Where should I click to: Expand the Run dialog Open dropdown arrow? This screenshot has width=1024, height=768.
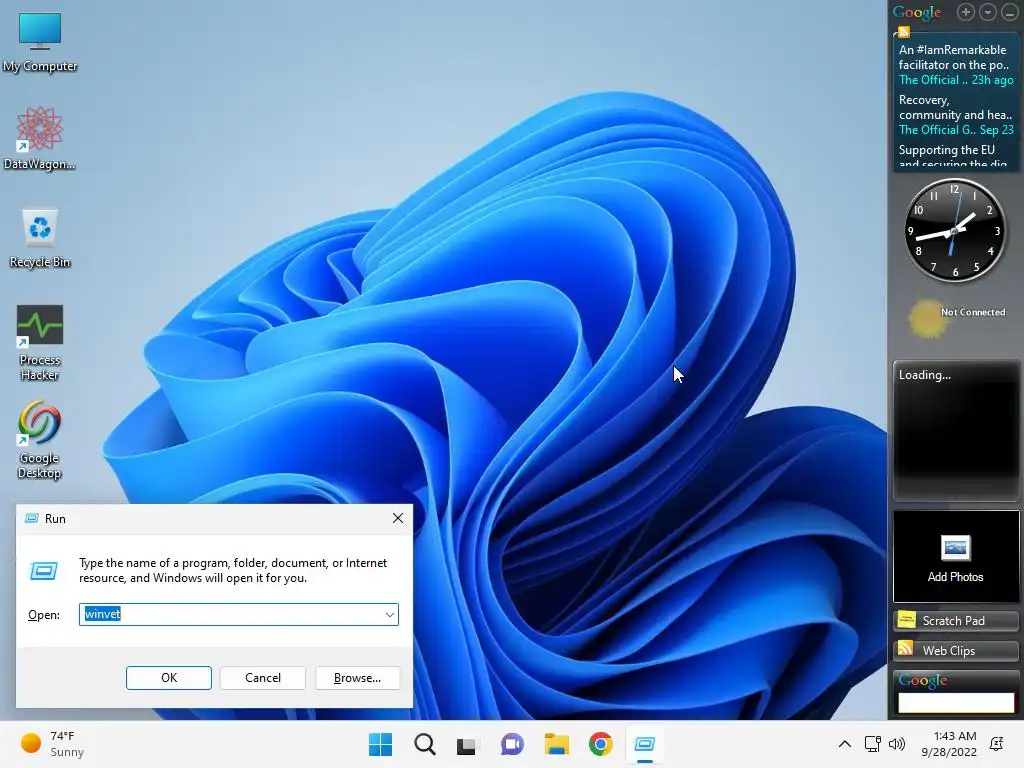(389, 615)
